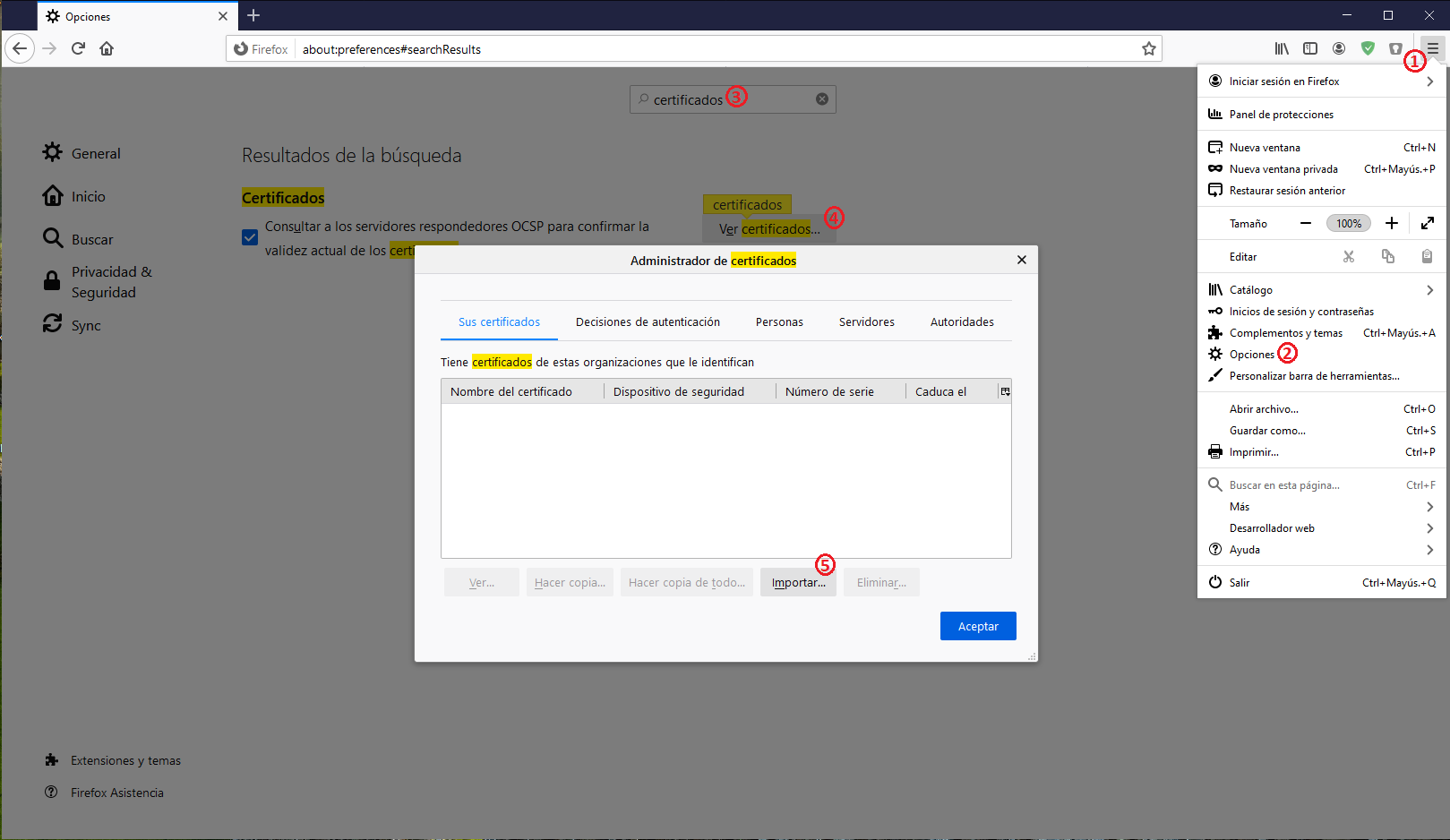
Task: Focus the preferences search field
Action: [x=733, y=99]
